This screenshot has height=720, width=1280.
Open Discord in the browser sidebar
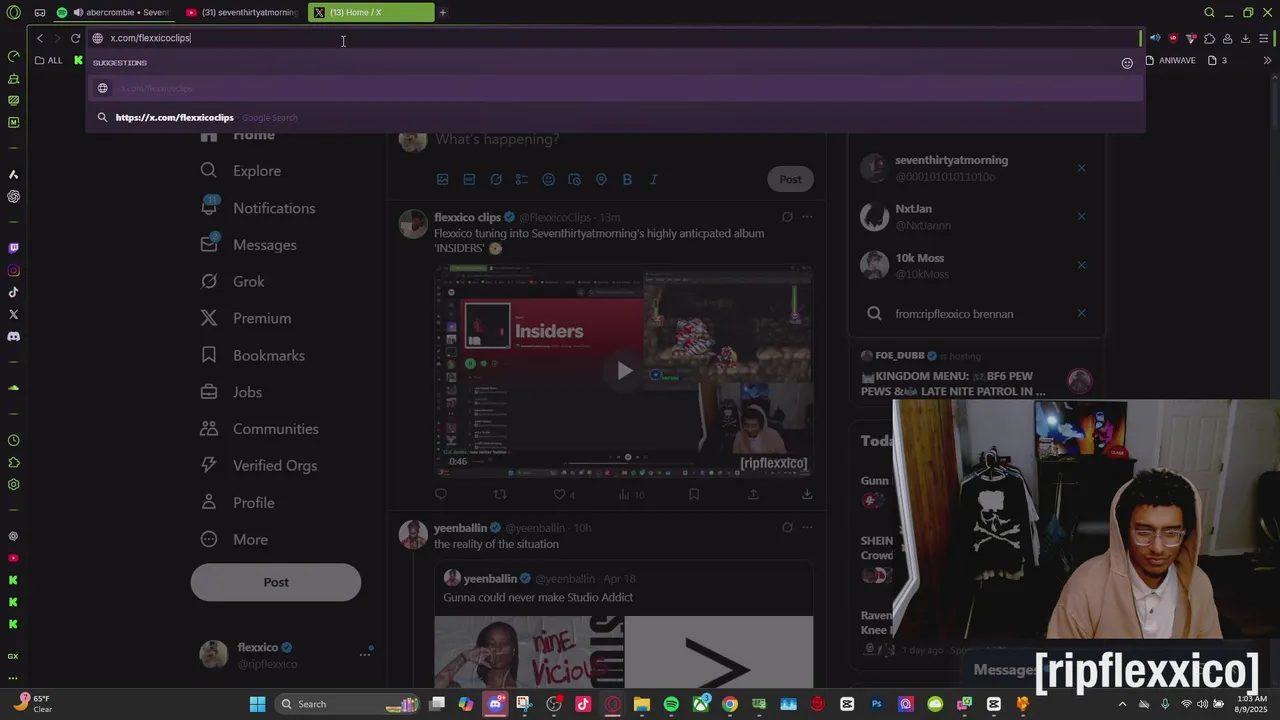point(13,336)
